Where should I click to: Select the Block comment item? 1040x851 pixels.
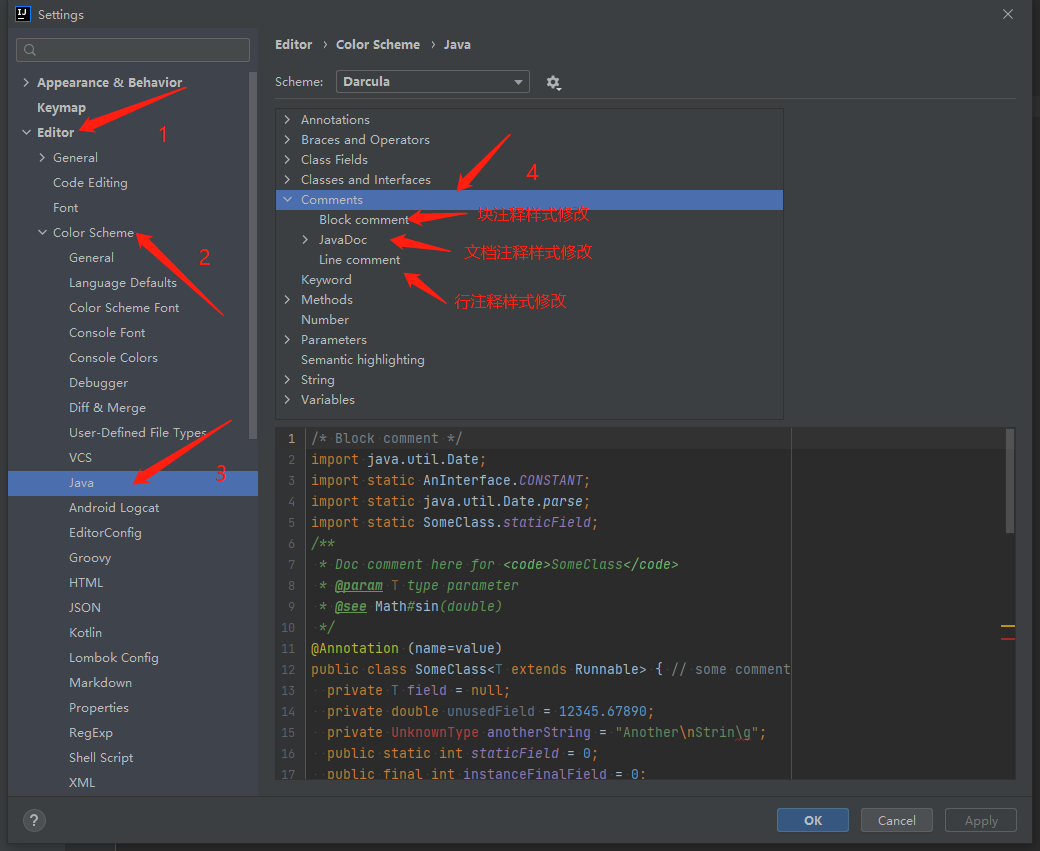363,220
